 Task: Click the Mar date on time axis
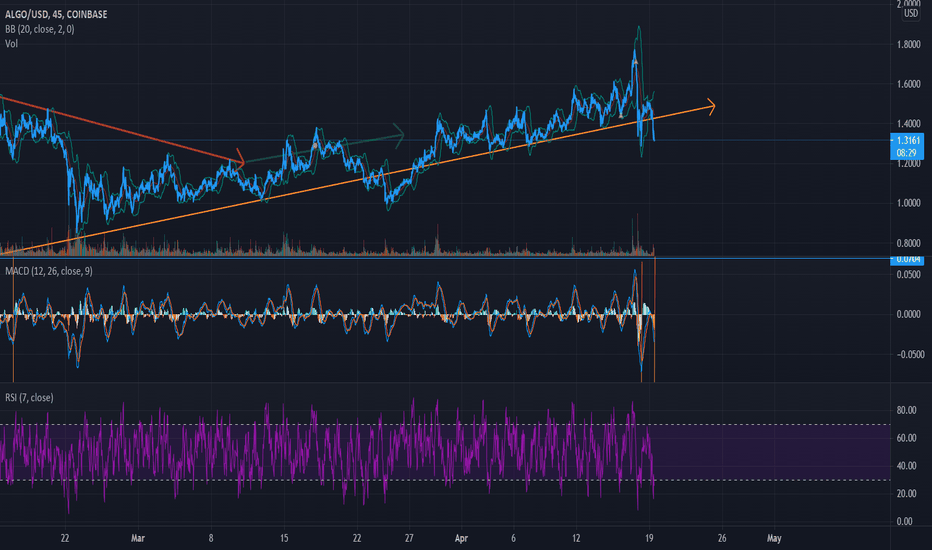(x=138, y=538)
